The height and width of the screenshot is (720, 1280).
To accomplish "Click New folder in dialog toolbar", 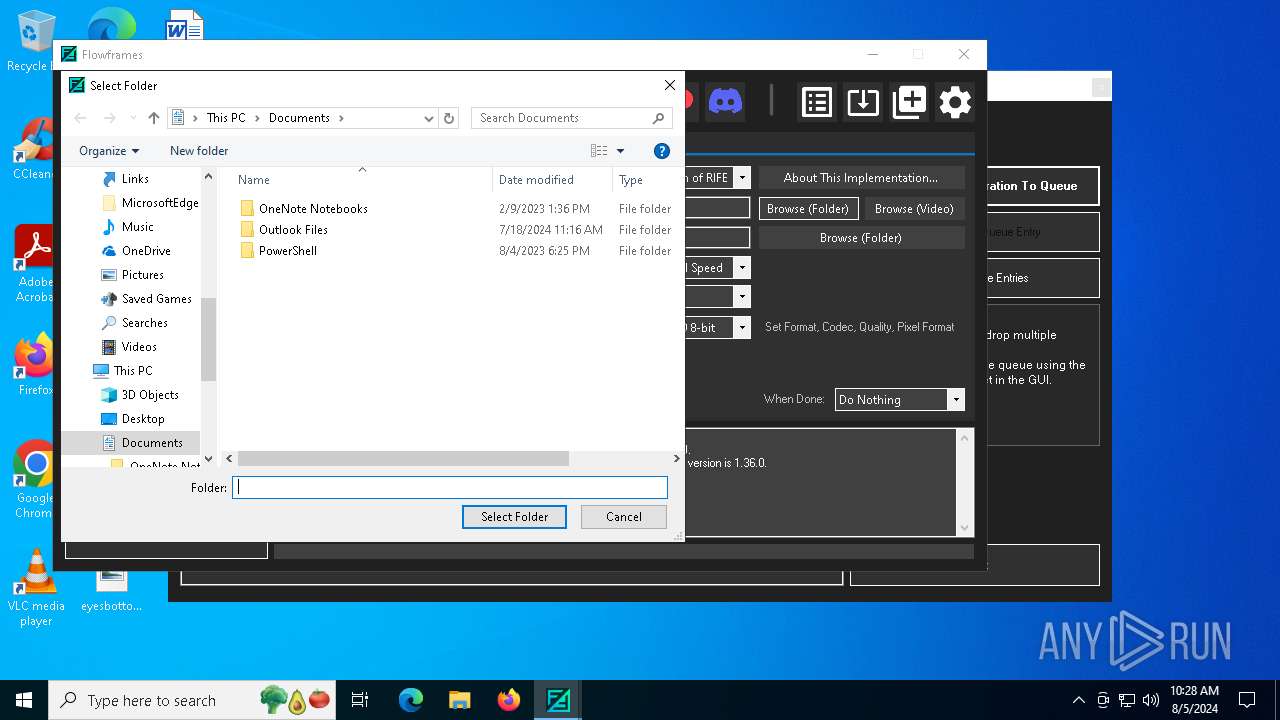I will click(x=199, y=151).
